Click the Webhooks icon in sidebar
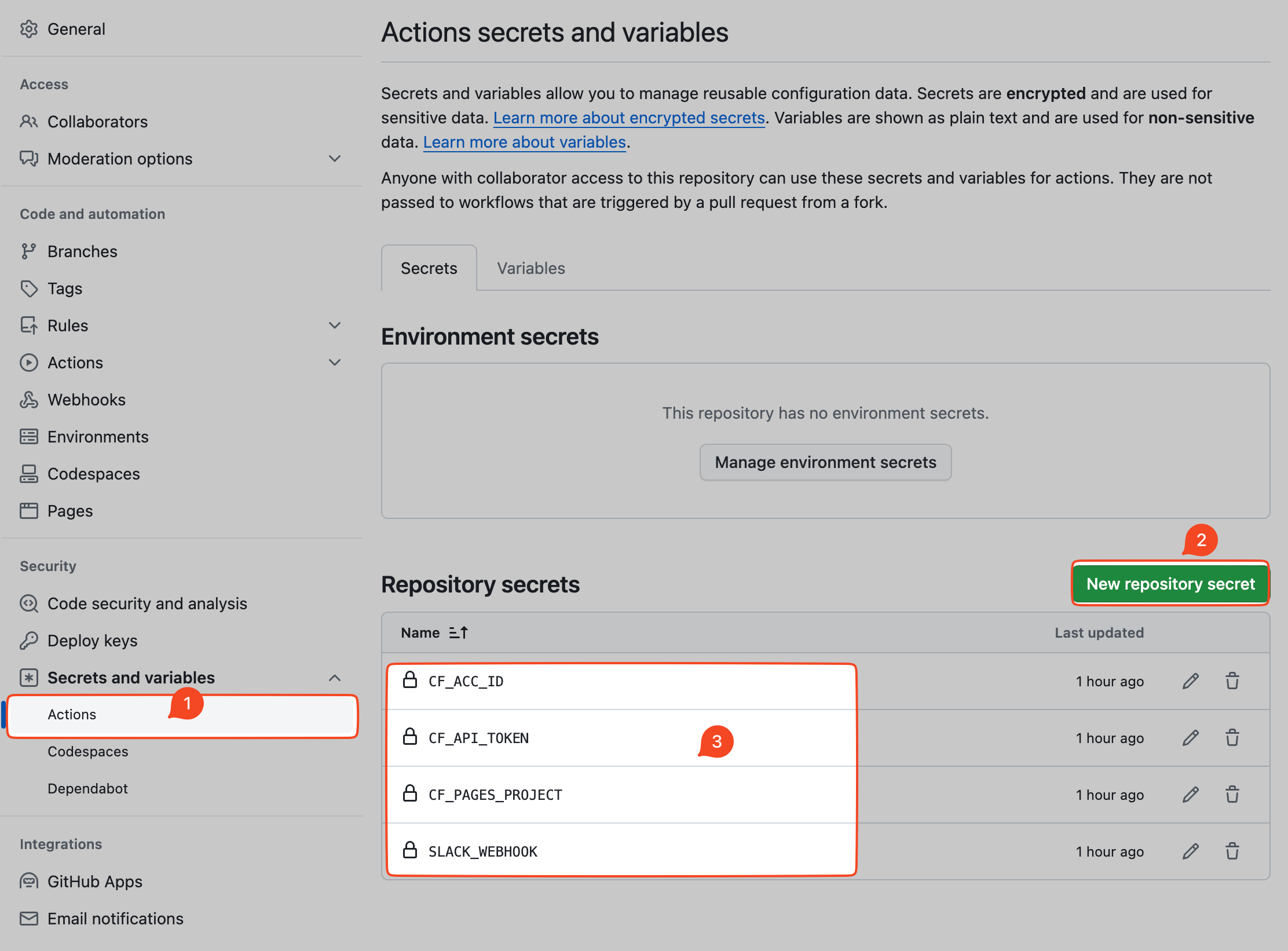The image size is (1288, 951). coord(28,400)
